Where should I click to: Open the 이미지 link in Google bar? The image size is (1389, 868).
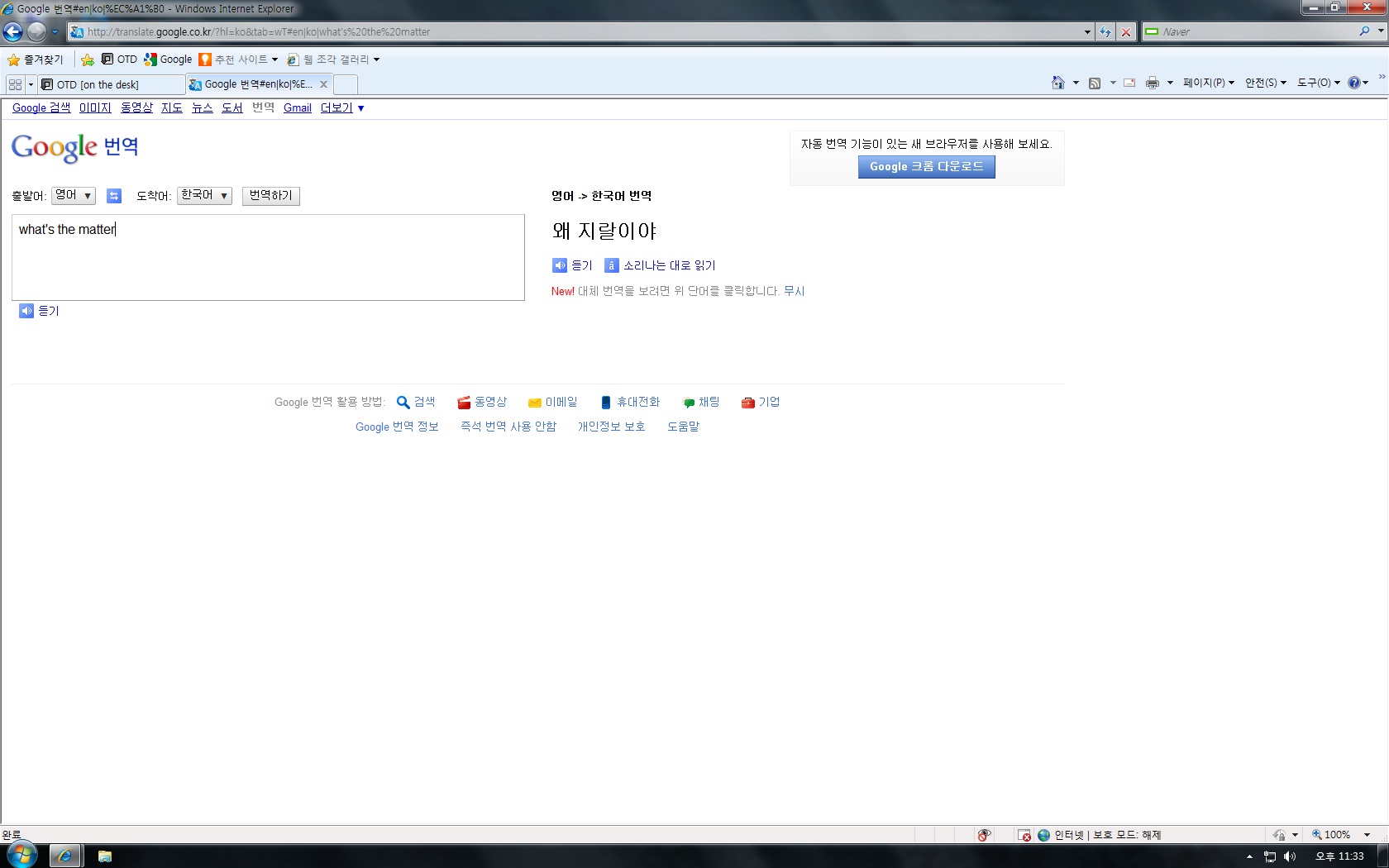point(95,107)
